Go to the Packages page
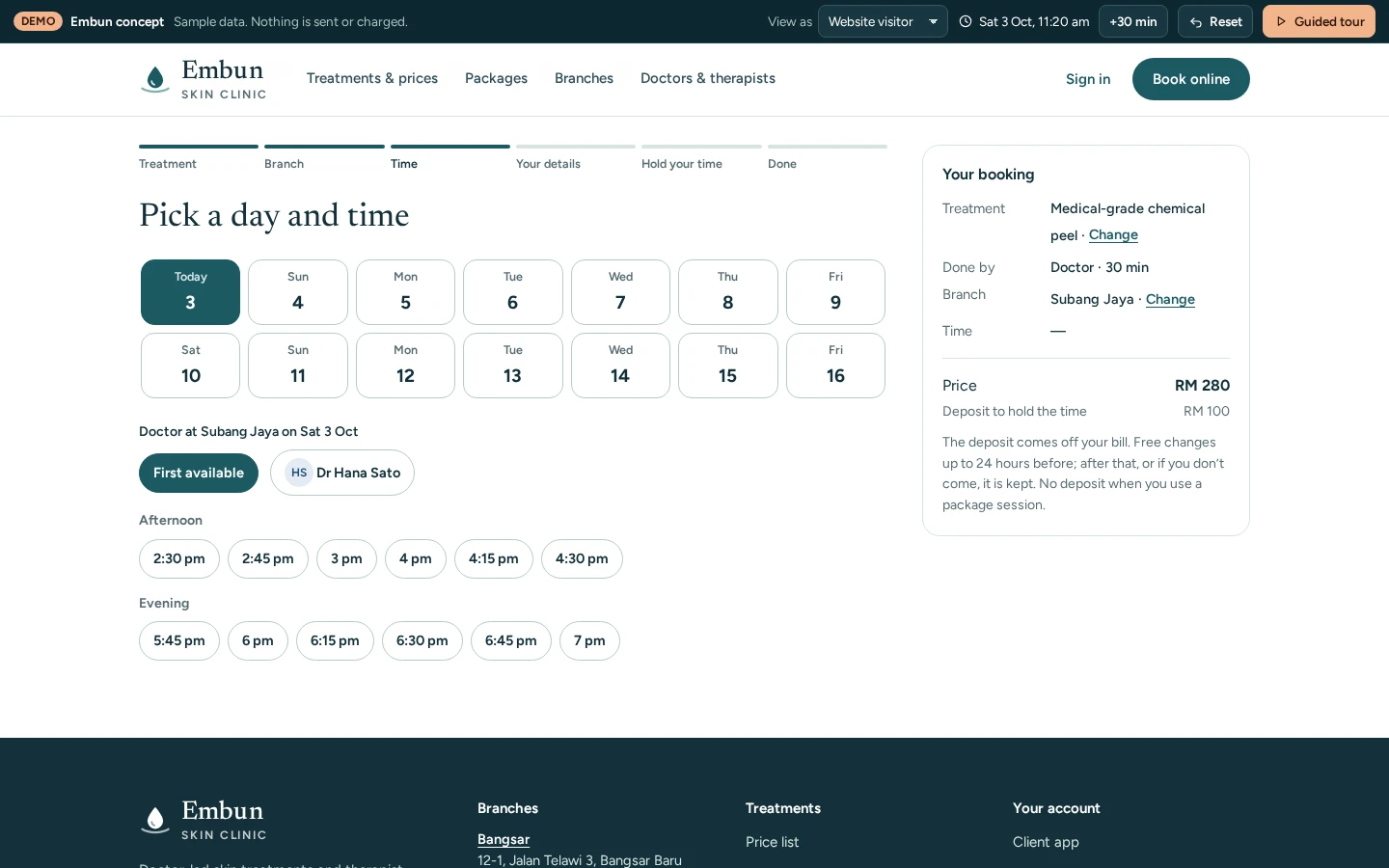Image resolution: width=1389 pixels, height=868 pixels. pos(496,78)
